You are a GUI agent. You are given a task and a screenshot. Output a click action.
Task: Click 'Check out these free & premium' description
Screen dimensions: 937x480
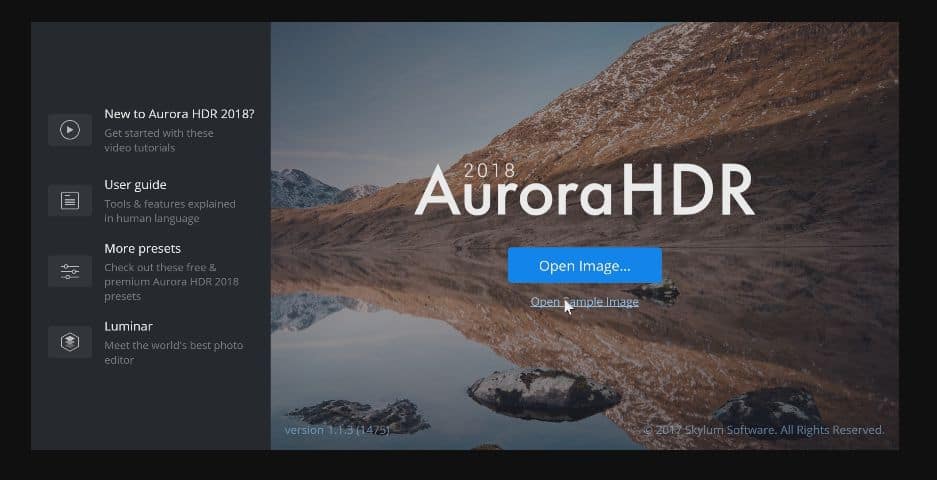click(172, 282)
